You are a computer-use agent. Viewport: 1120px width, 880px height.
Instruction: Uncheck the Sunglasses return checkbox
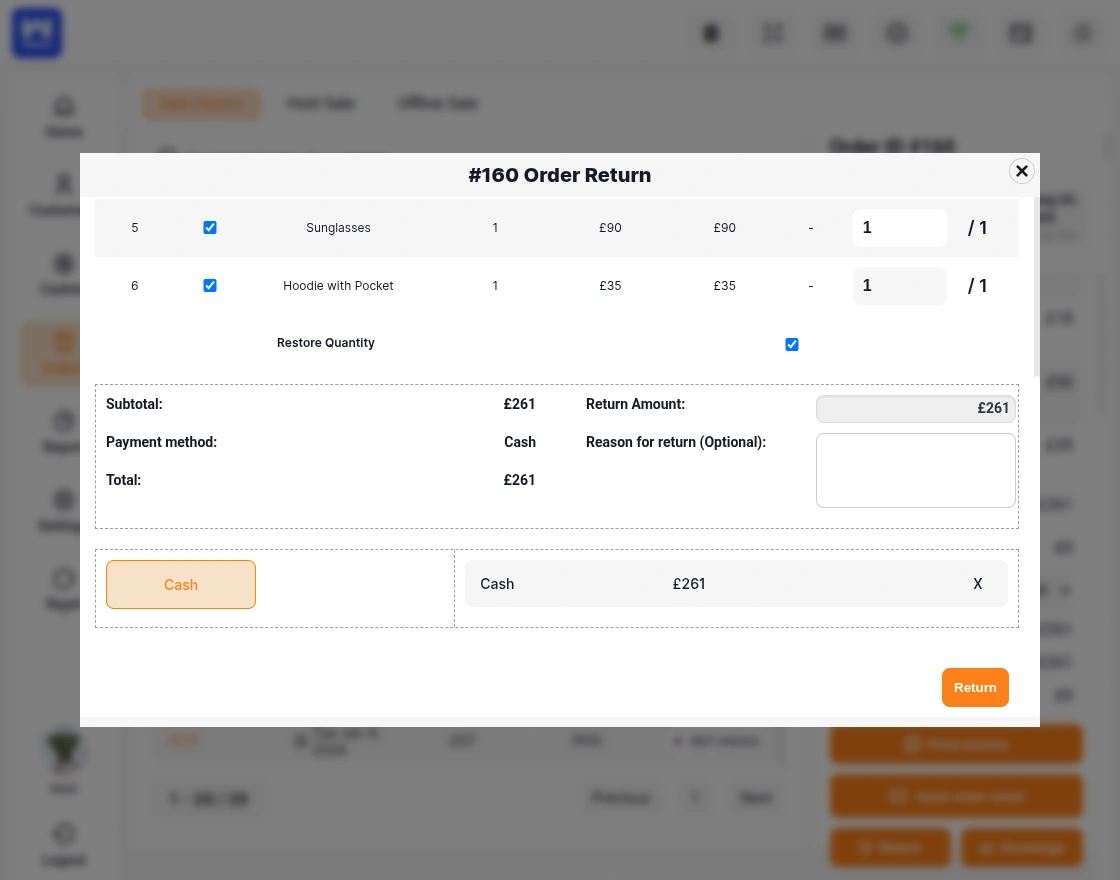pos(210,227)
